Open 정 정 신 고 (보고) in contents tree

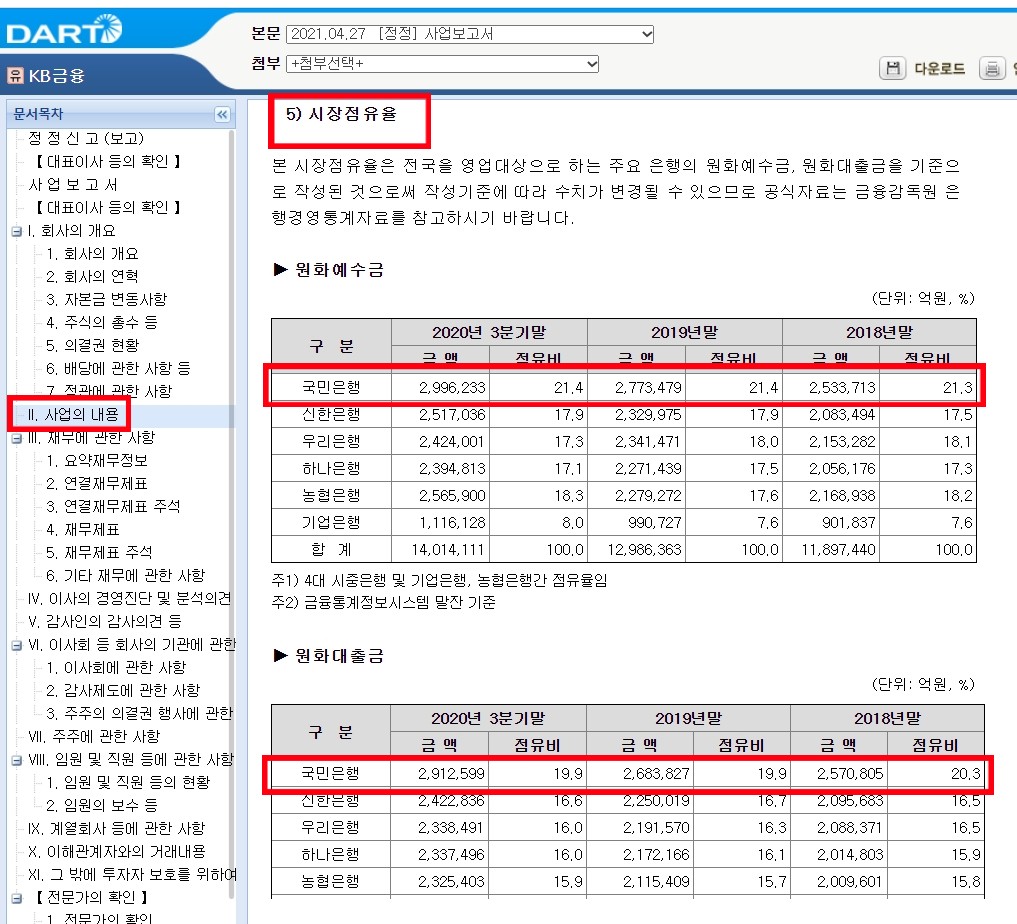point(86,138)
